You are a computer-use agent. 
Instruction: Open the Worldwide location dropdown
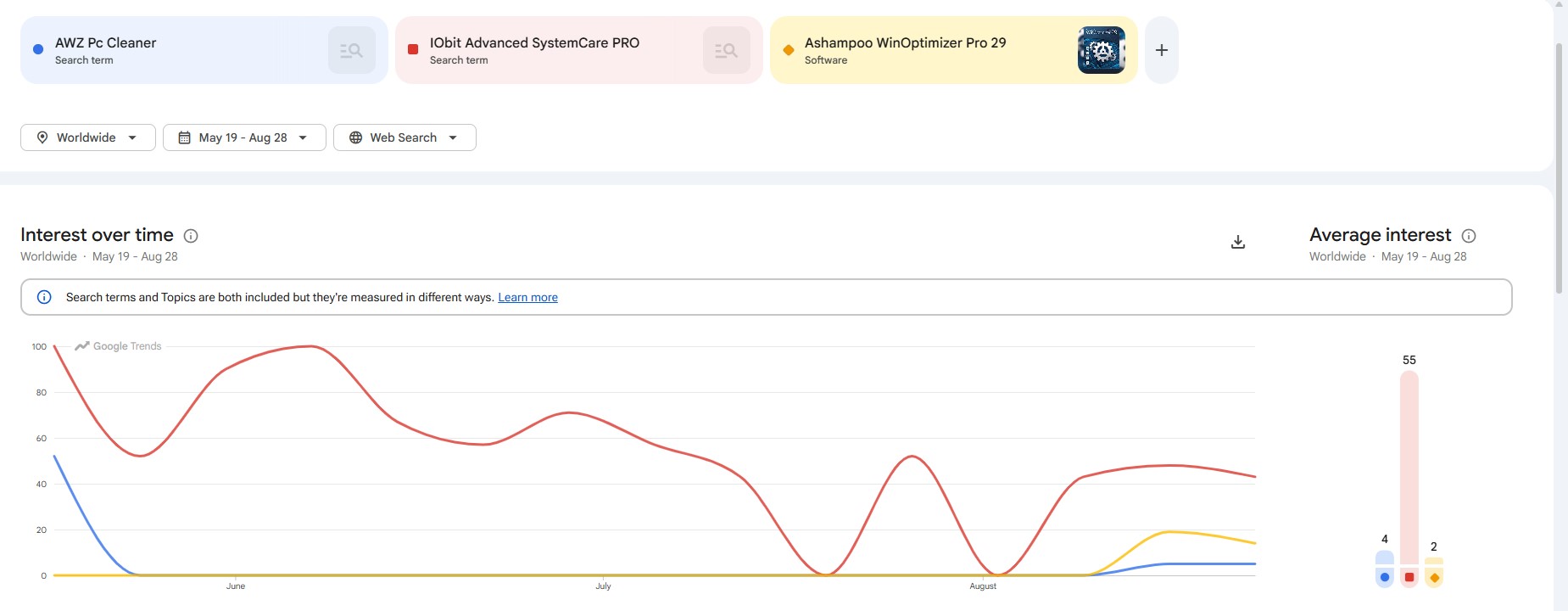pyautogui.click(x=88, y=137)
